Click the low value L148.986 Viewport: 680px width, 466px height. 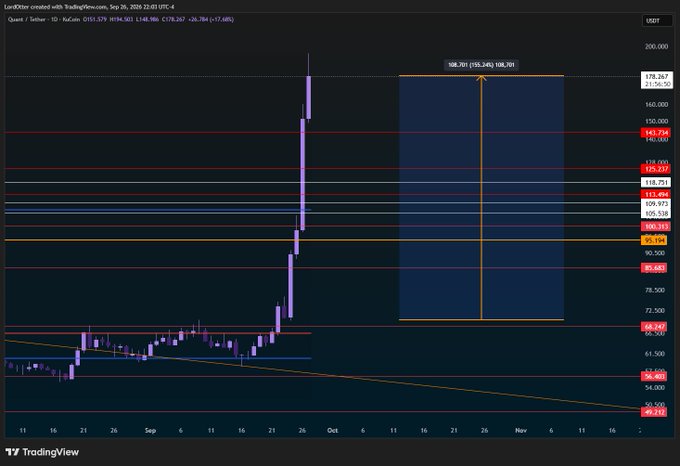point(147,20)
